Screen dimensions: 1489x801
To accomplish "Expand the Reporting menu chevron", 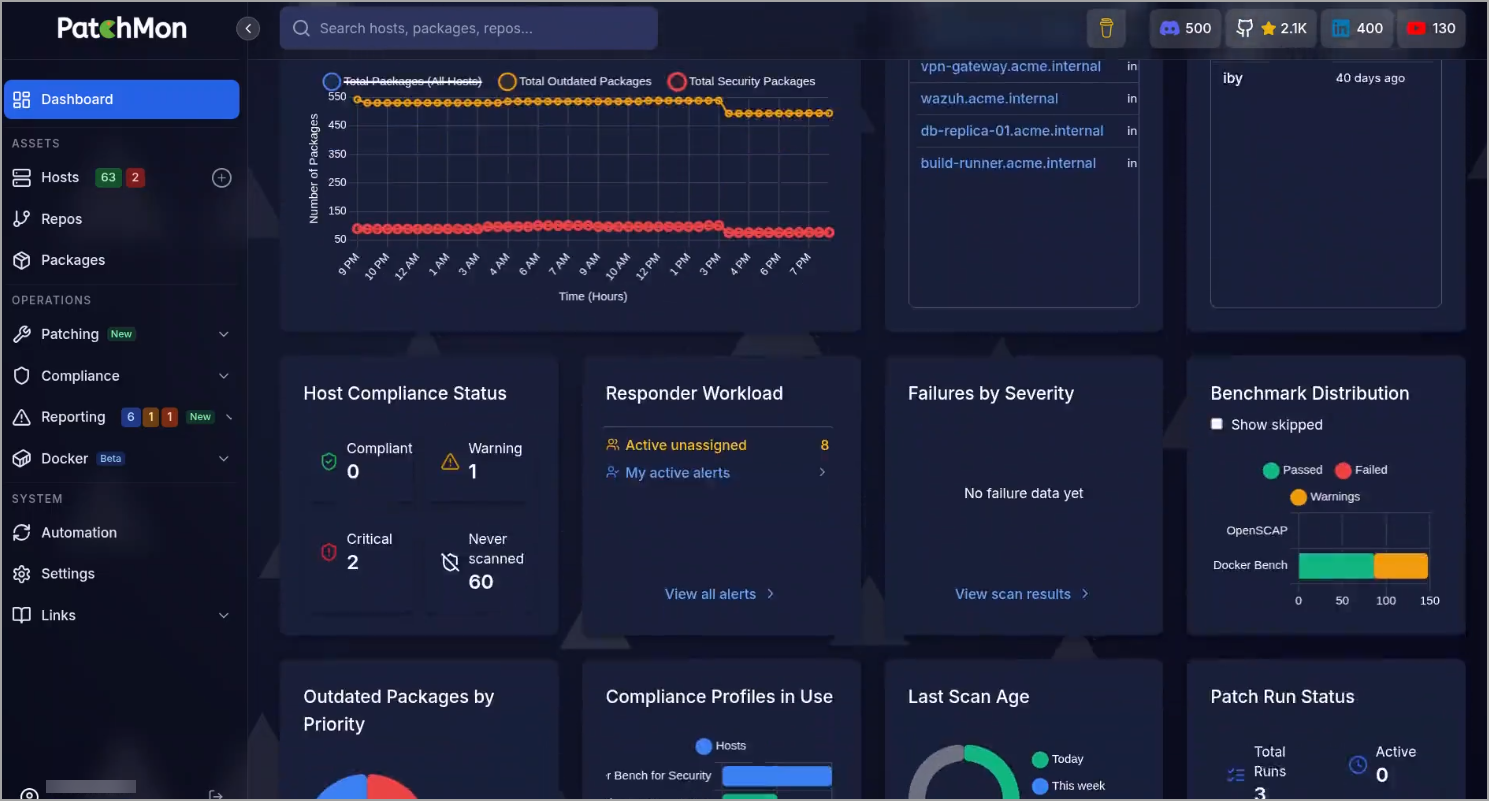I will click(229, 417).
